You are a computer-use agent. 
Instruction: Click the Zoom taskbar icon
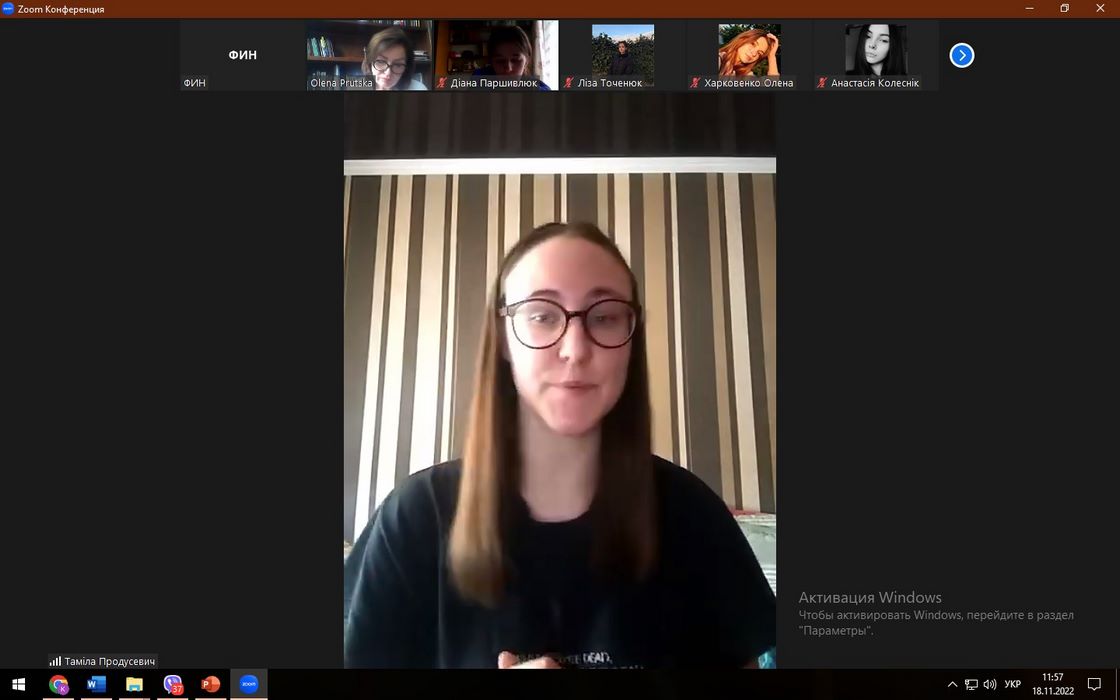coord(249,685)
